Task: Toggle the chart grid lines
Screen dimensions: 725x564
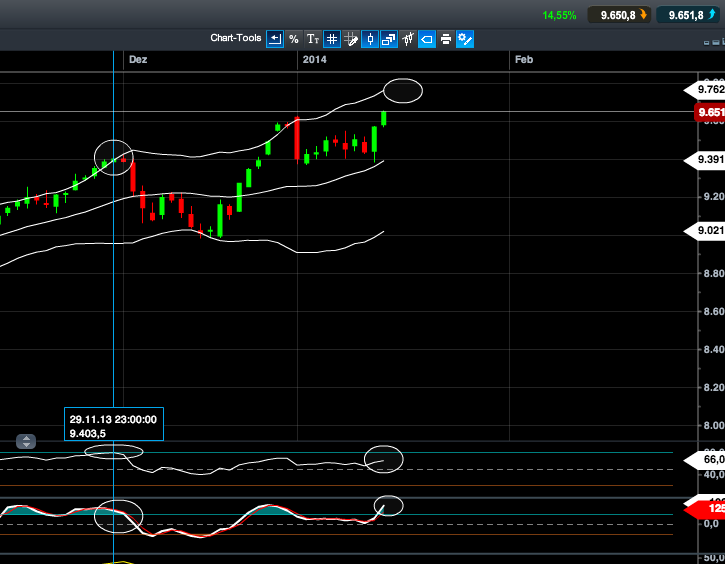Action: [x=331, y=39]
